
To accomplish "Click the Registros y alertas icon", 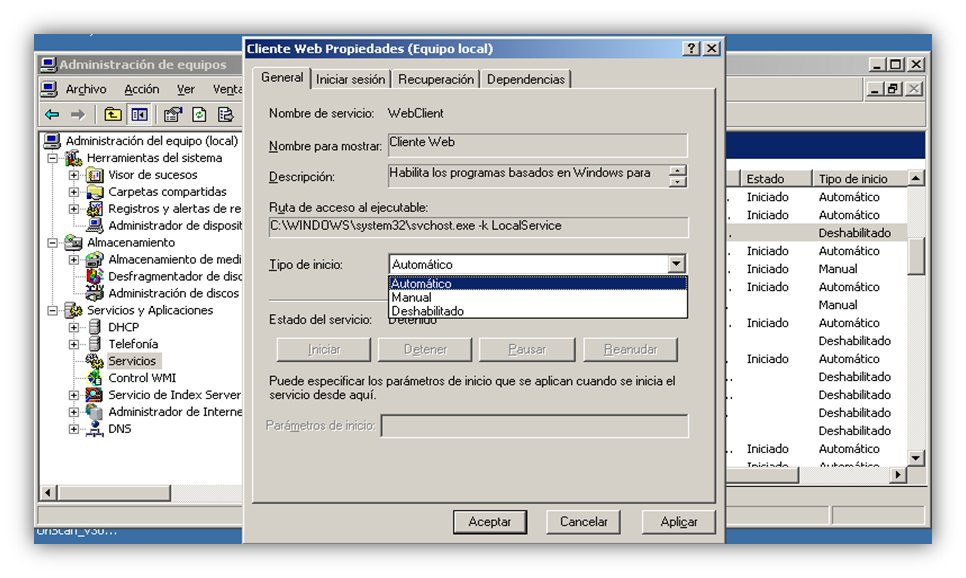I will [95, 208].
